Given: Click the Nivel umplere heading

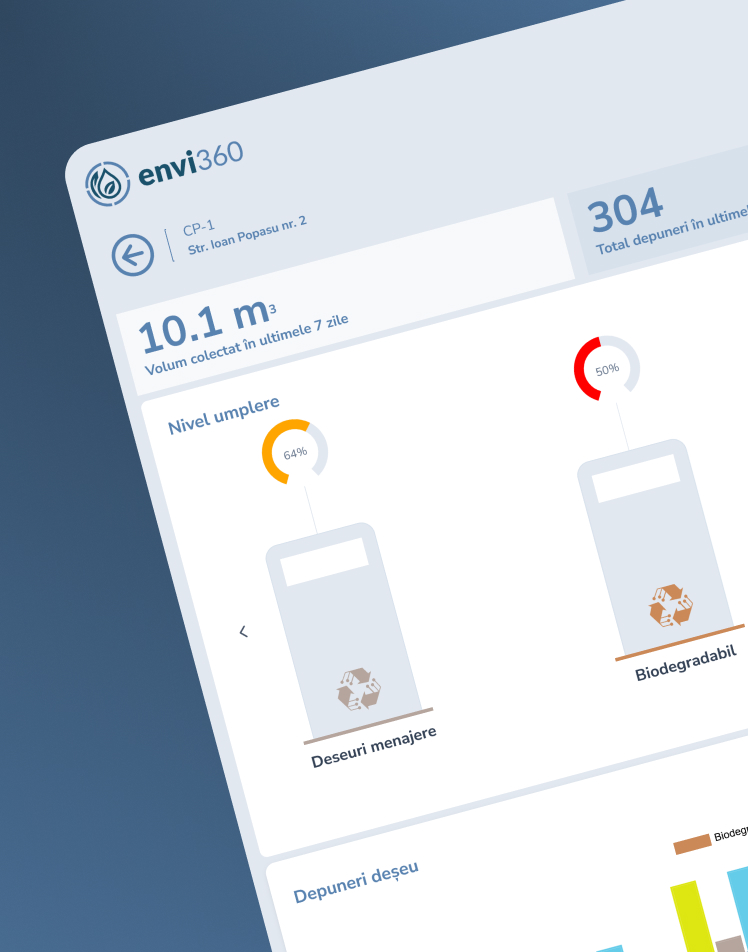Looking at the screenshot, I should [223, 415].
